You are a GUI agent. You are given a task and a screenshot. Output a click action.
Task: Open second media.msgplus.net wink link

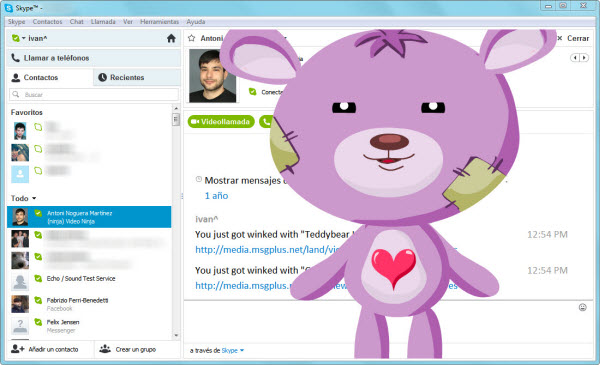(x=243, y=286)
